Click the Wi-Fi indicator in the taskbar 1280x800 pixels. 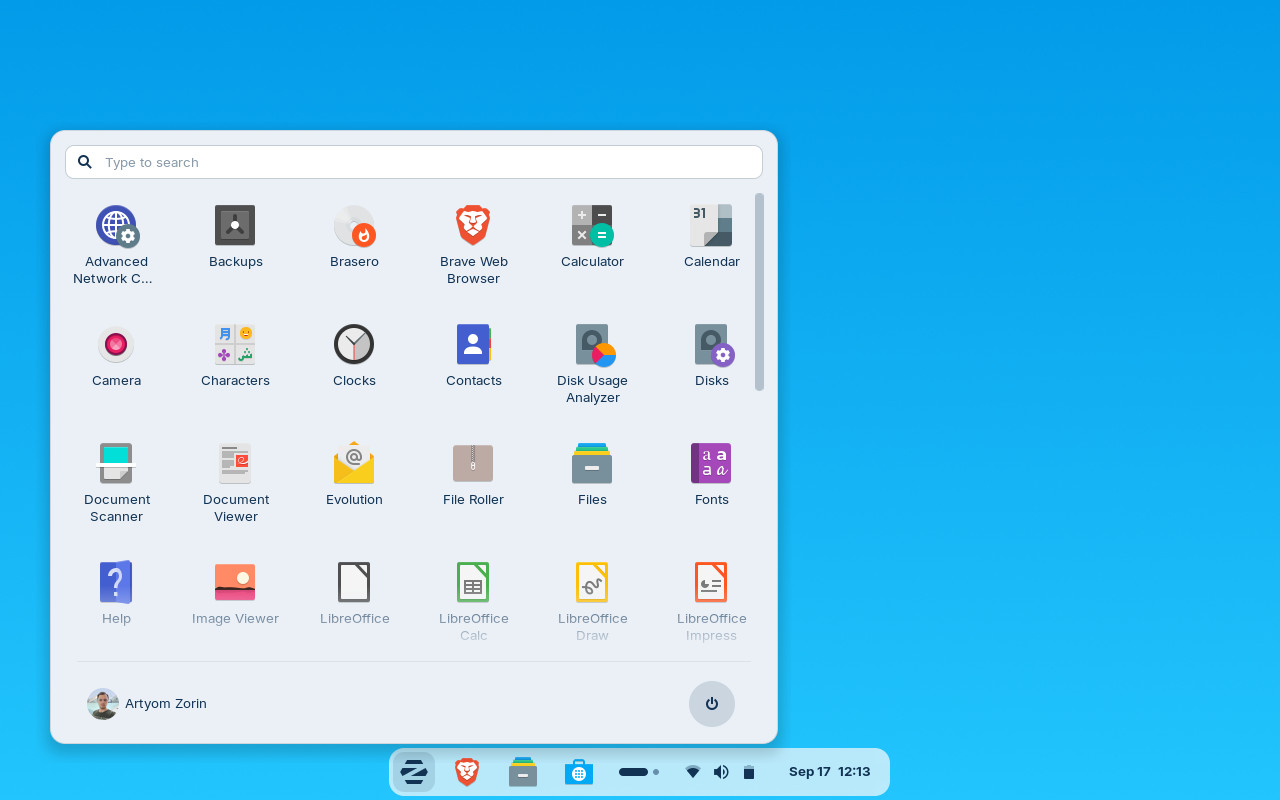coord(692,771)
